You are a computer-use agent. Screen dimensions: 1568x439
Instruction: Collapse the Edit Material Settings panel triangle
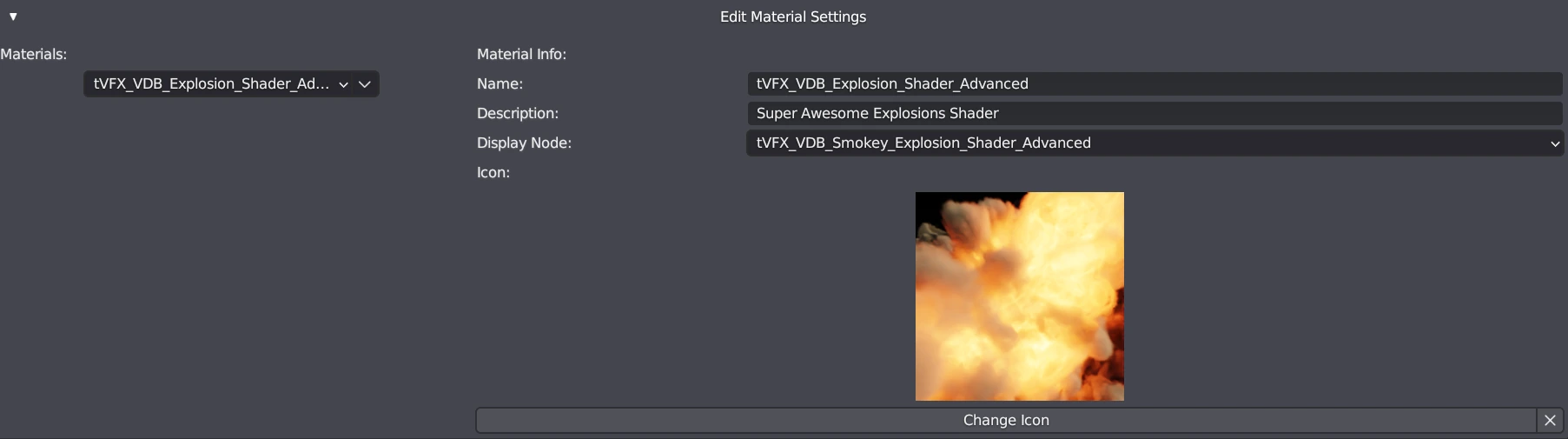click(x=13, y=17)
